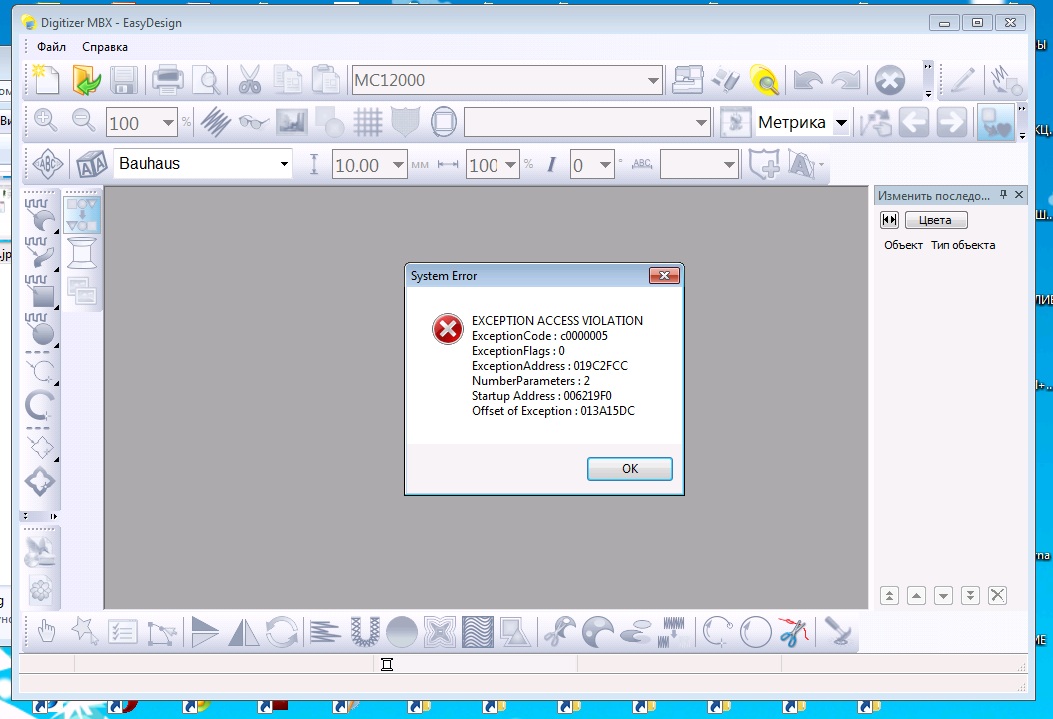The width and height of the screenshot is (1053, 719).
Task: Click the left arrow navigation icon
Action: [914, 123]
